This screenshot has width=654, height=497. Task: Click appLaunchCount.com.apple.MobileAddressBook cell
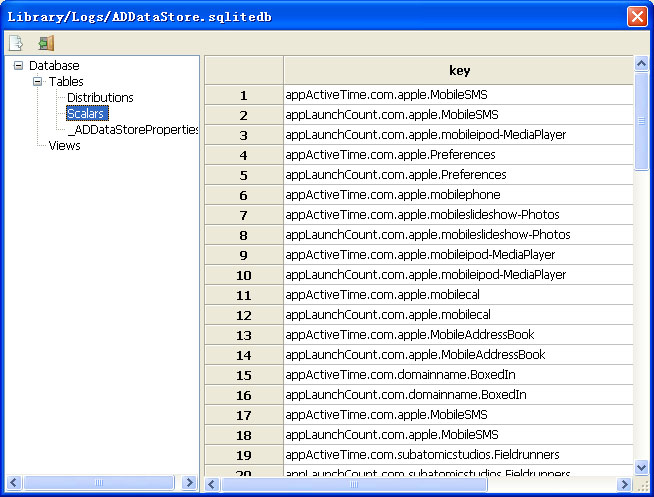(458, 355)
